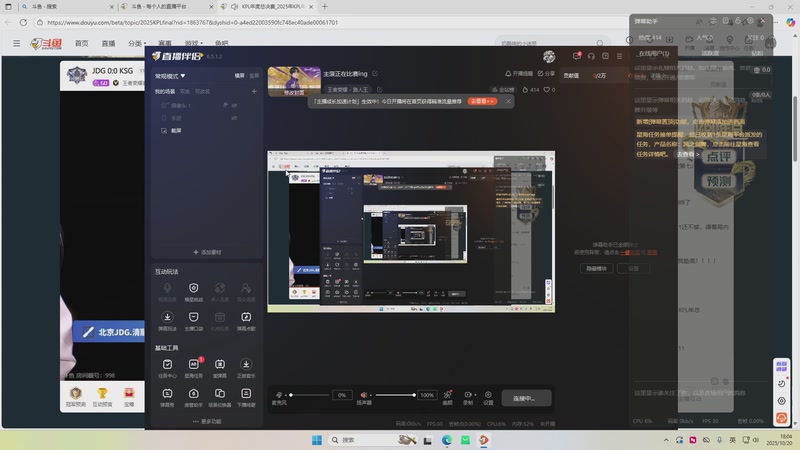800x450 pixels.
Task: Click the user avatar in 直播伴侣 header
Action: point(549,57)
